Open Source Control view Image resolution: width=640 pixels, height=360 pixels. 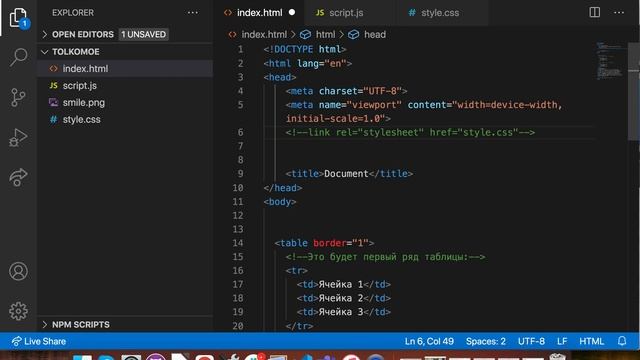[18, 98]
